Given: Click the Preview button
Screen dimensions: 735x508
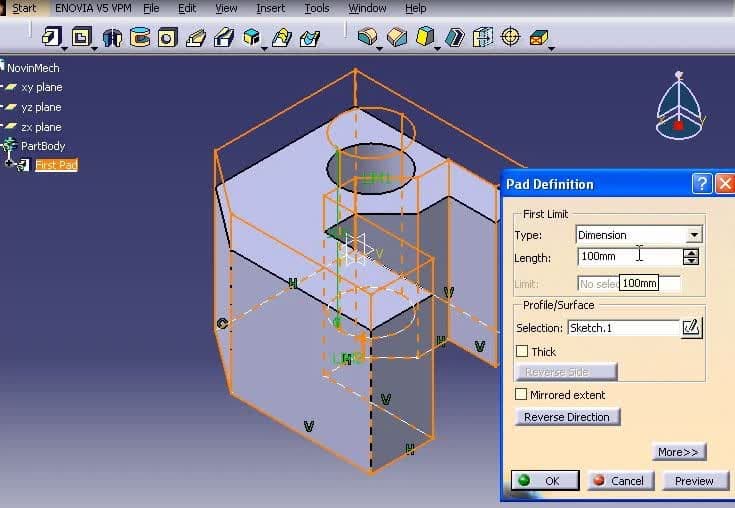Looking at the screenshot, I should point(695,480).
